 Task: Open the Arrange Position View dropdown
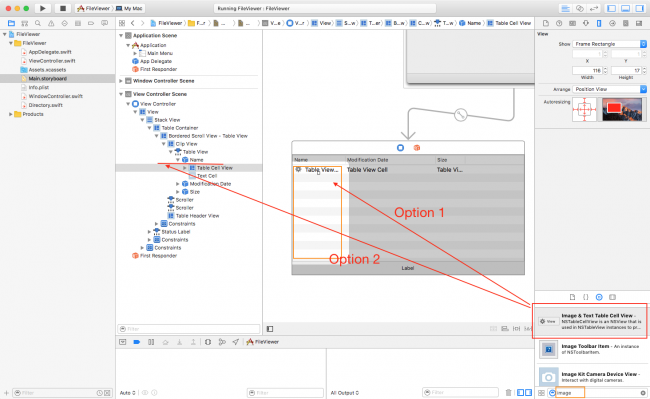[x=609, y=89]
